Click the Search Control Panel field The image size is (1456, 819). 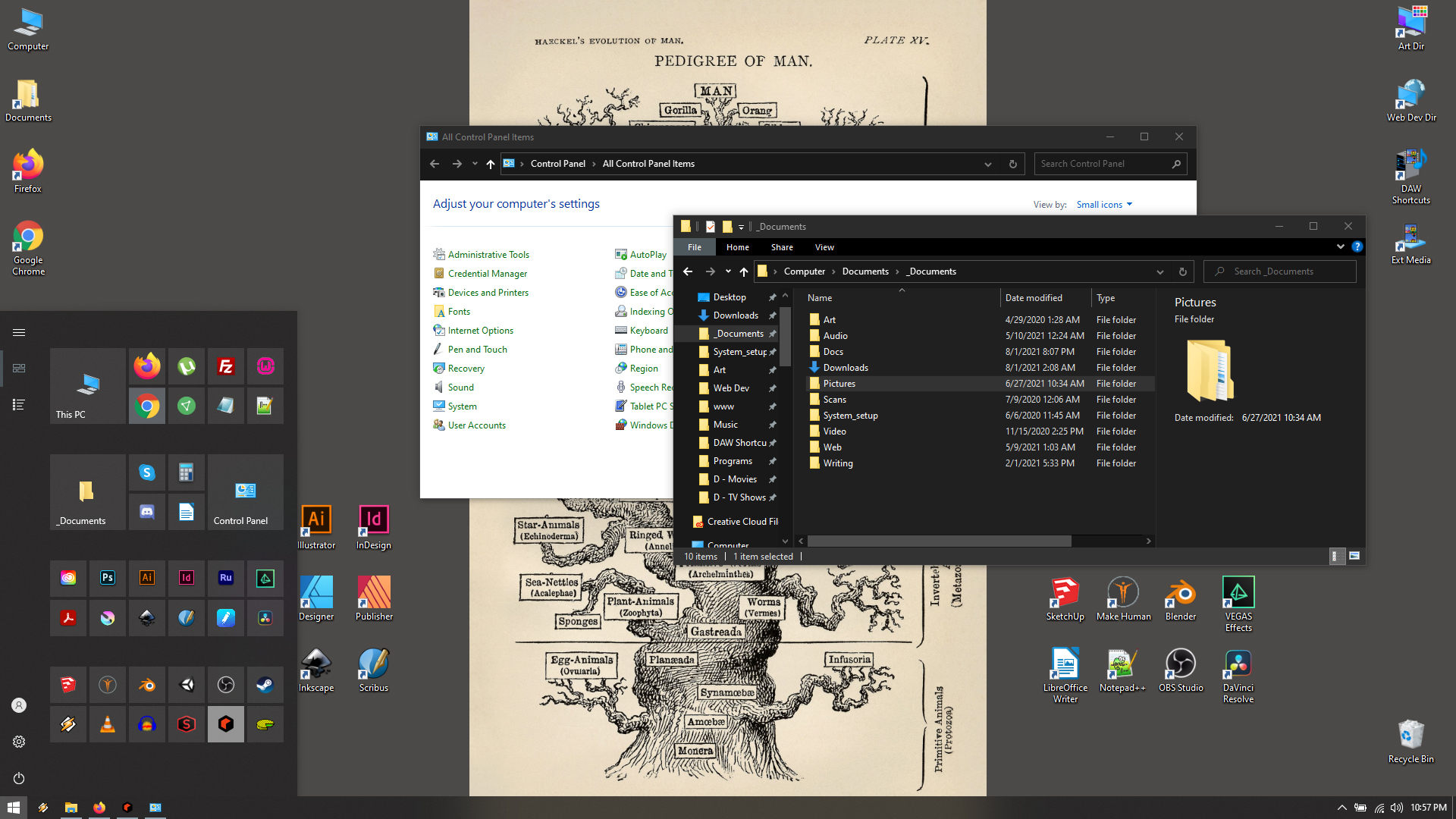(1110, 164)
